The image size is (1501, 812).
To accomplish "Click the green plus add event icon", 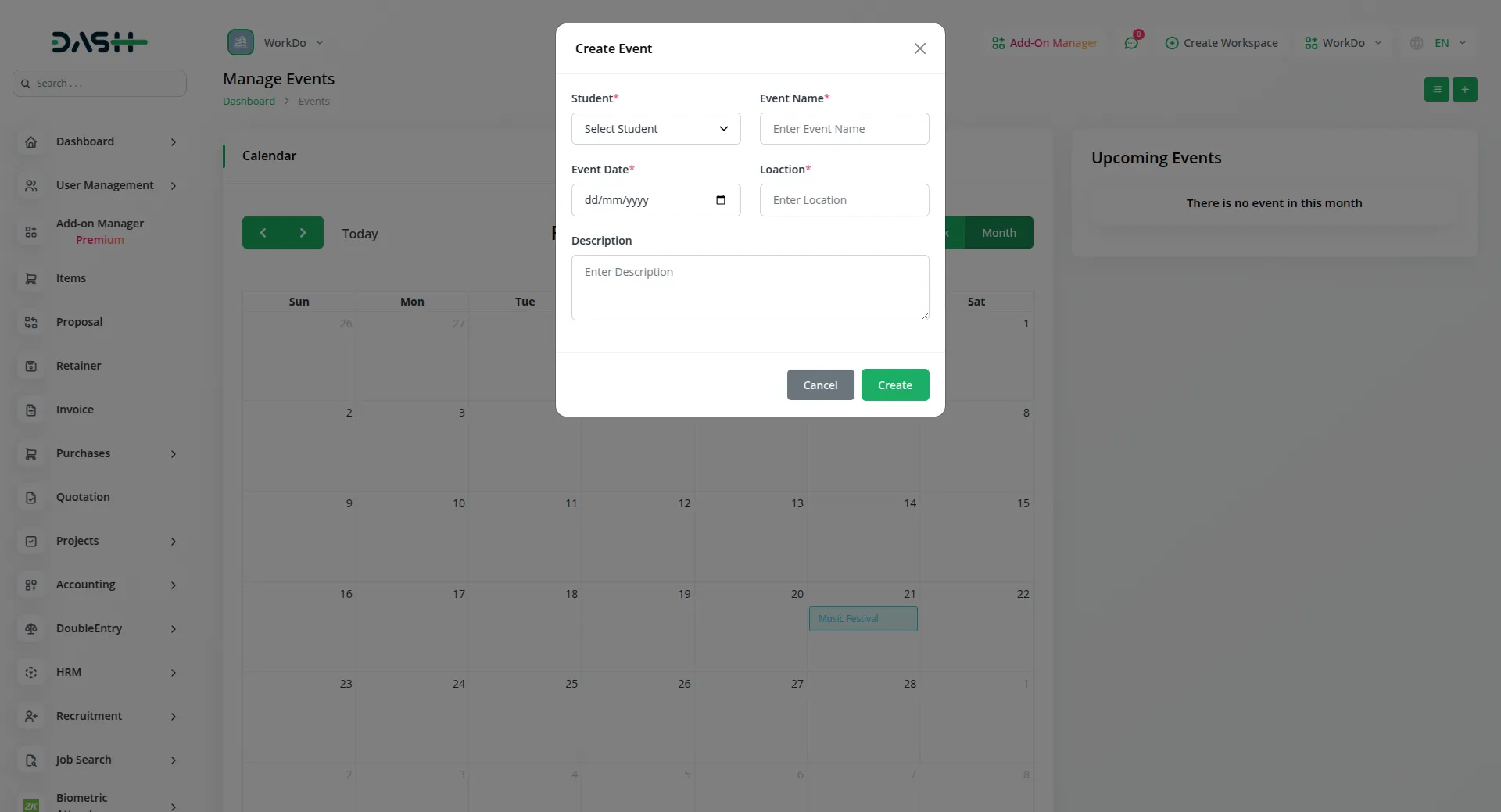I will click(1465, 90).
